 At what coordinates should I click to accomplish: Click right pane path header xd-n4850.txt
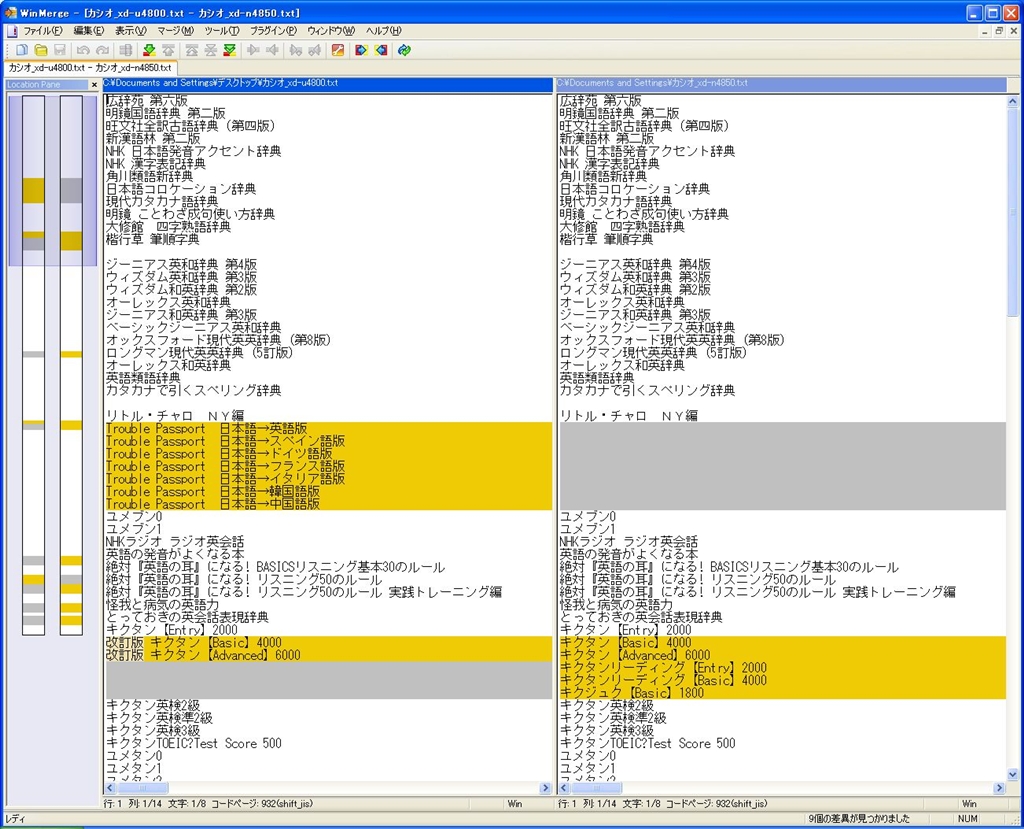781,84
